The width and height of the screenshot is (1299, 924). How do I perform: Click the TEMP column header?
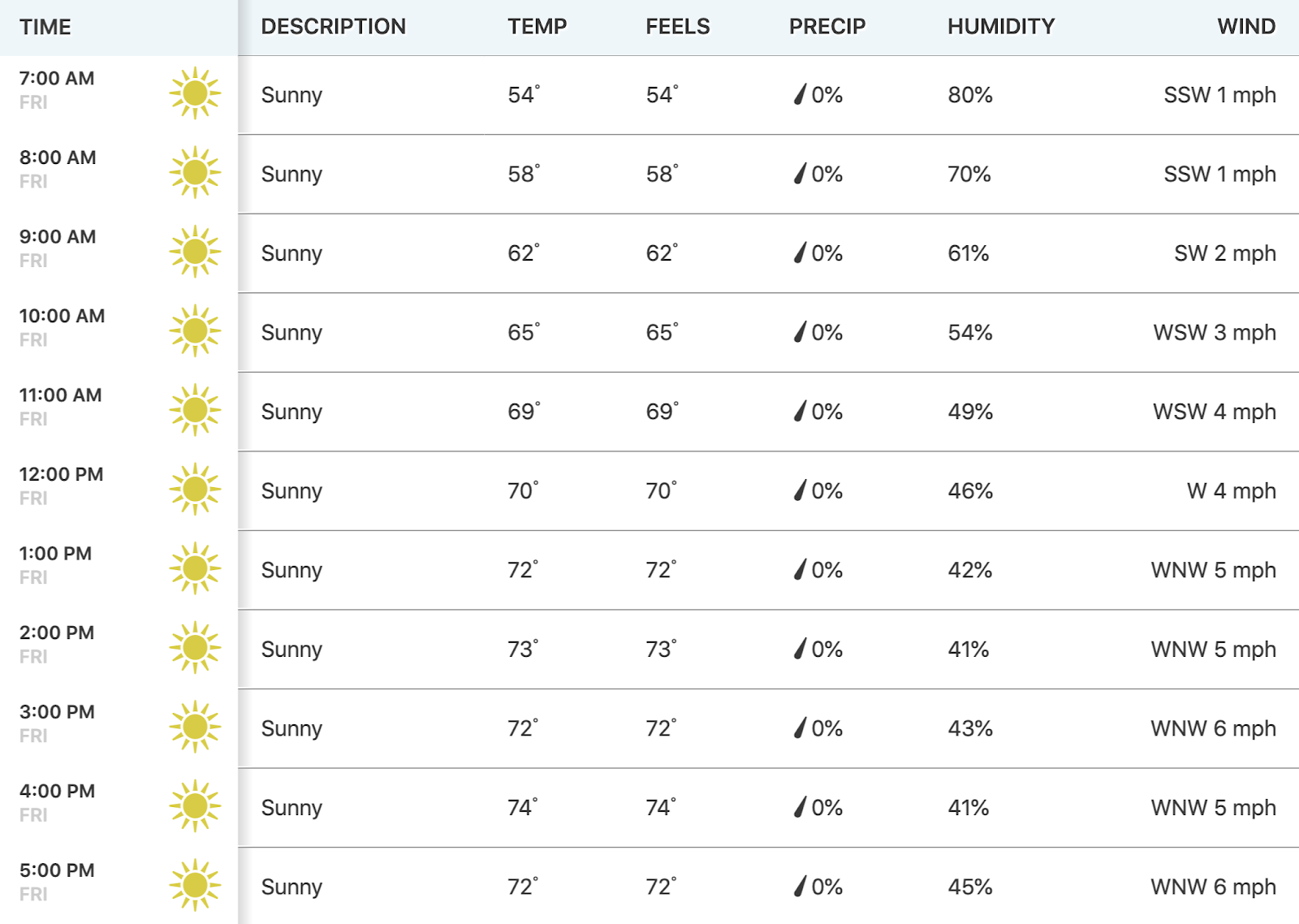(537, 26)
